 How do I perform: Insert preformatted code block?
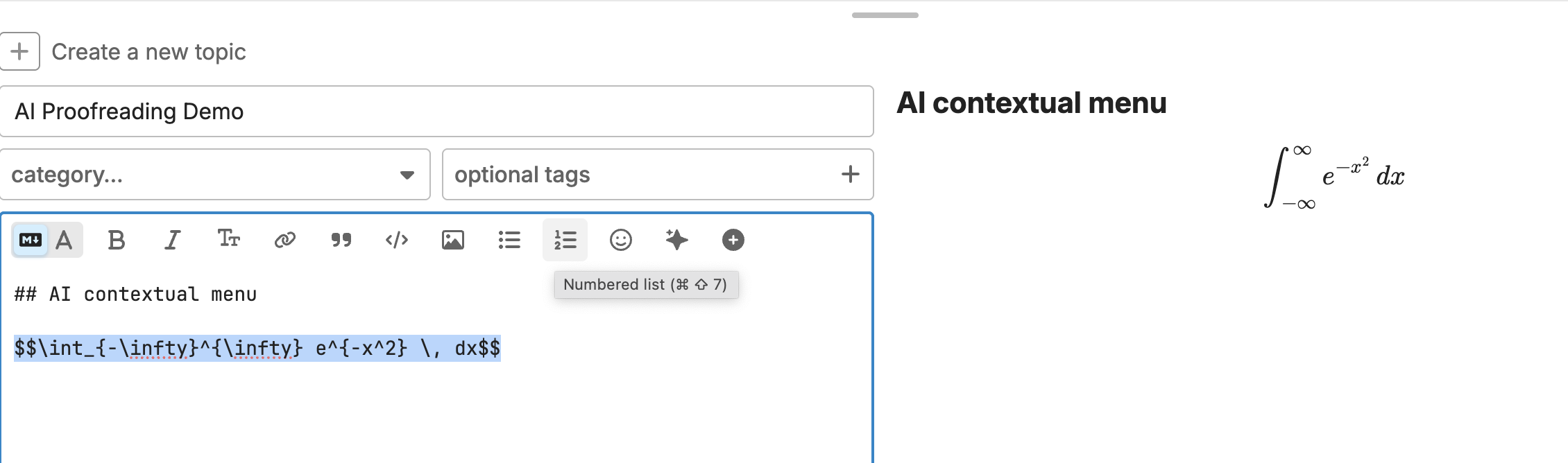point(397,240)
